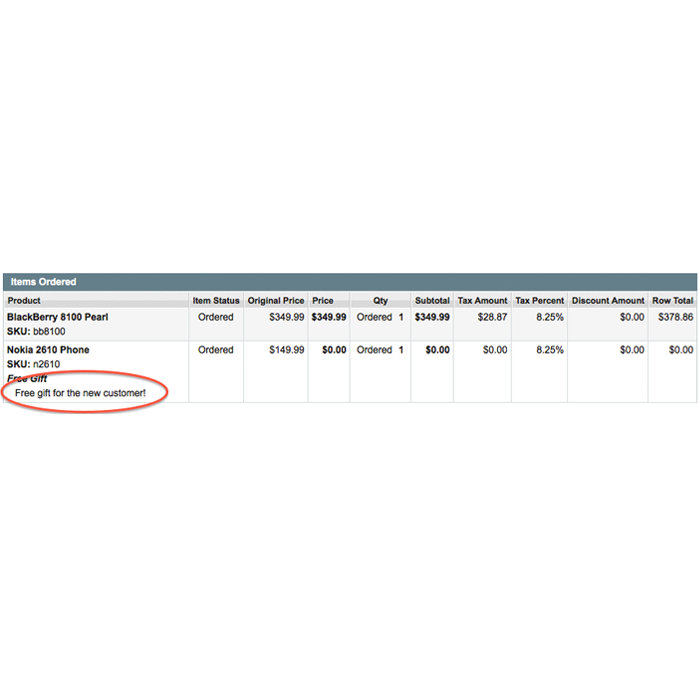The height and width of the screenshot is (680, 700).
Task: Click the SKU bb8100 text
Action: pos(36,331)
